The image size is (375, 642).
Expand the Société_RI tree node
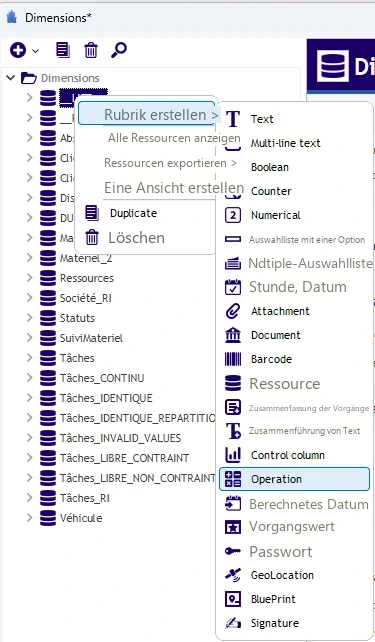[29, 298]
